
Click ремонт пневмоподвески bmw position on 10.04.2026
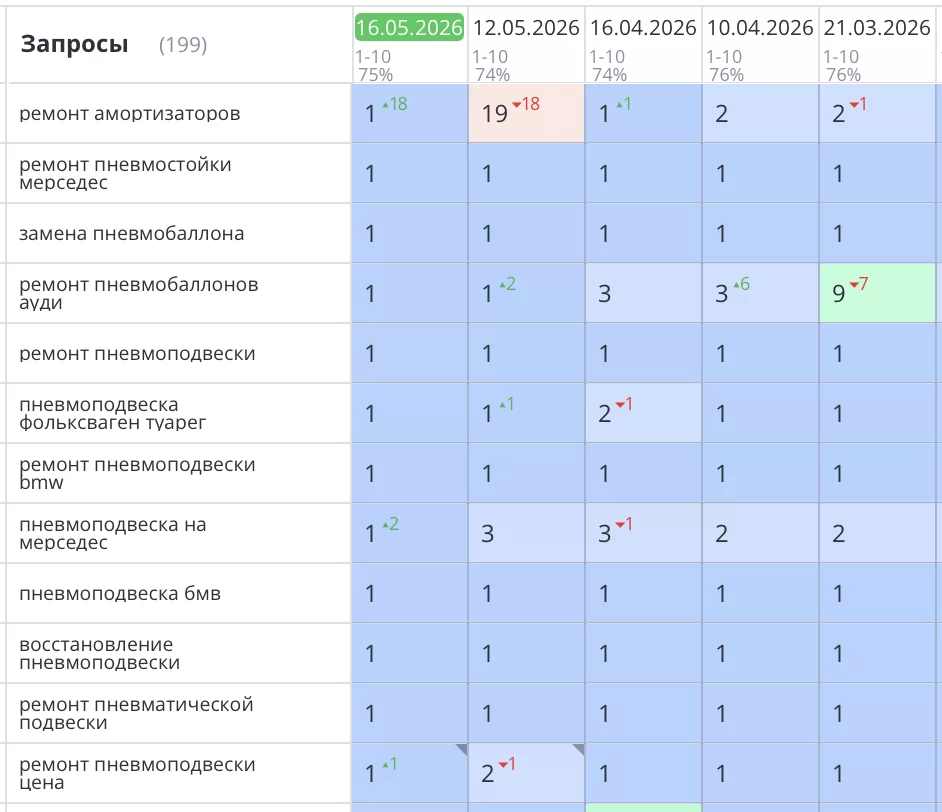pos(760,474)
